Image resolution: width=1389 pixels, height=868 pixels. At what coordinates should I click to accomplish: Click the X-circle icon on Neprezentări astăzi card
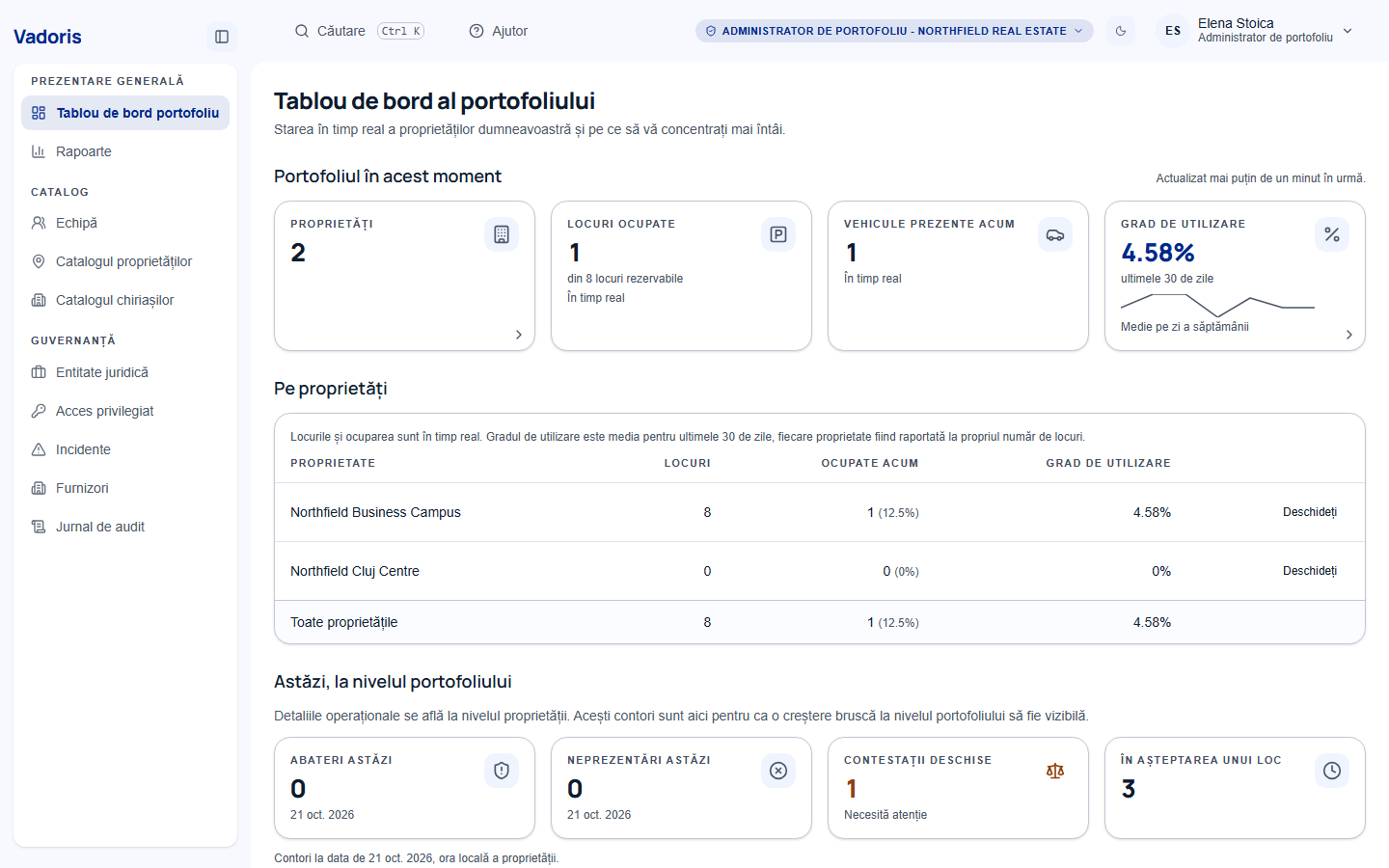(778, 771)
